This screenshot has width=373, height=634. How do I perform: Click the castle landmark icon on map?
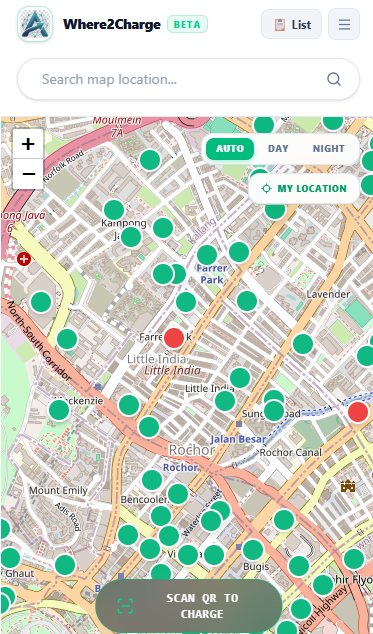[x=348, y=486]
